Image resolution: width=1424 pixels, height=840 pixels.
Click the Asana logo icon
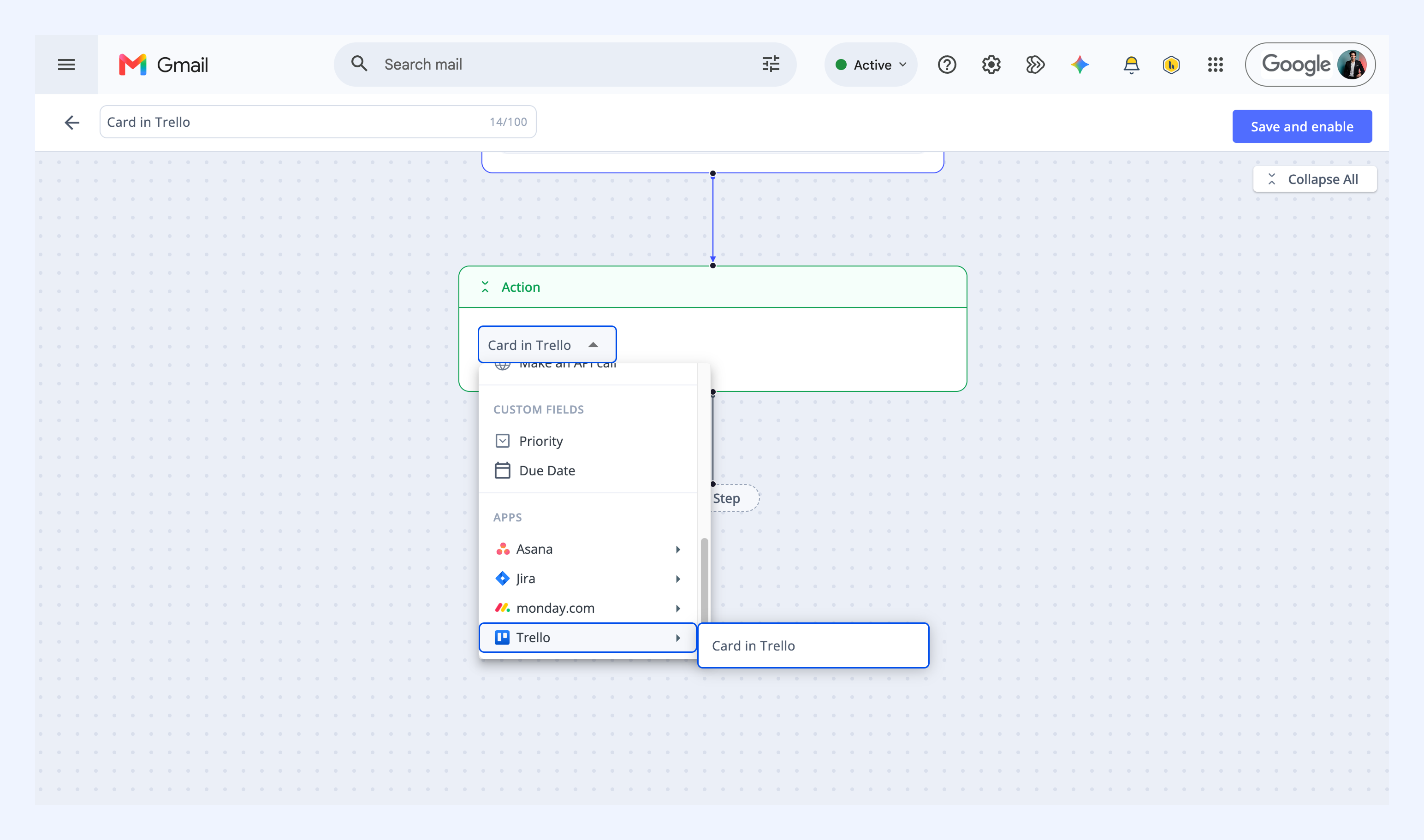click(x=503, y=549)
